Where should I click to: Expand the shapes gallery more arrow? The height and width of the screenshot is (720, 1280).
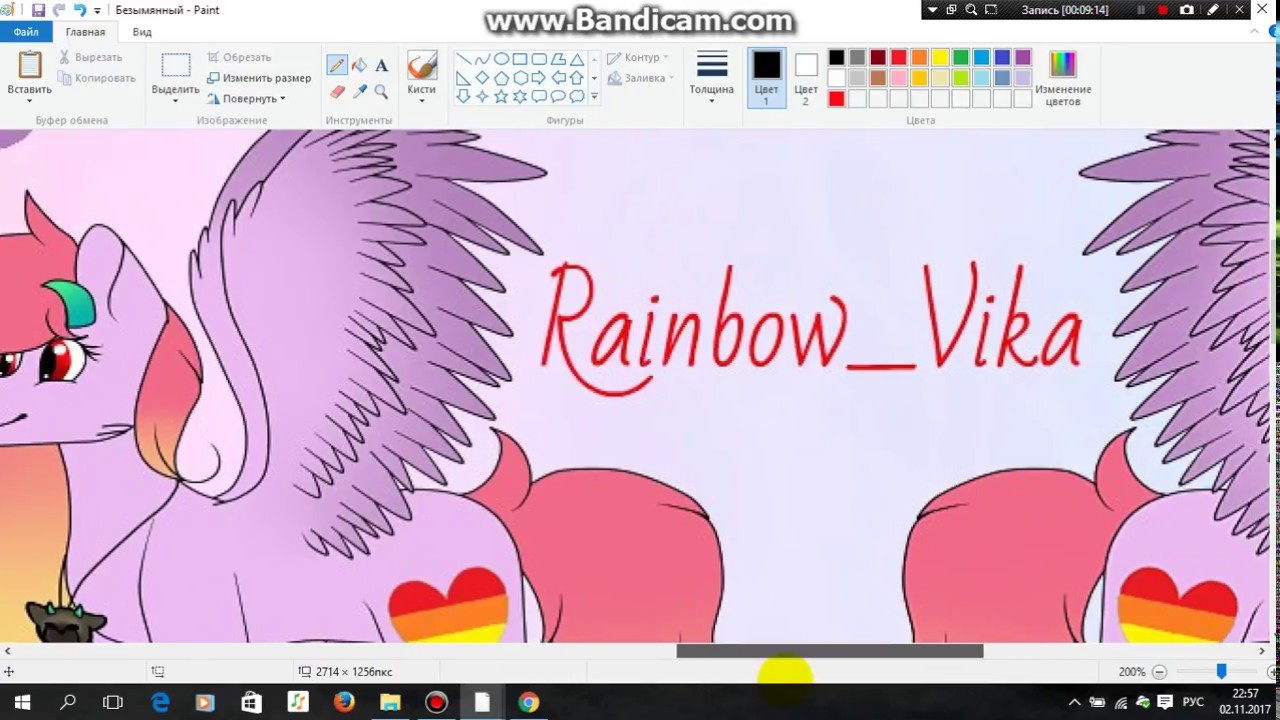click(594, 97)
